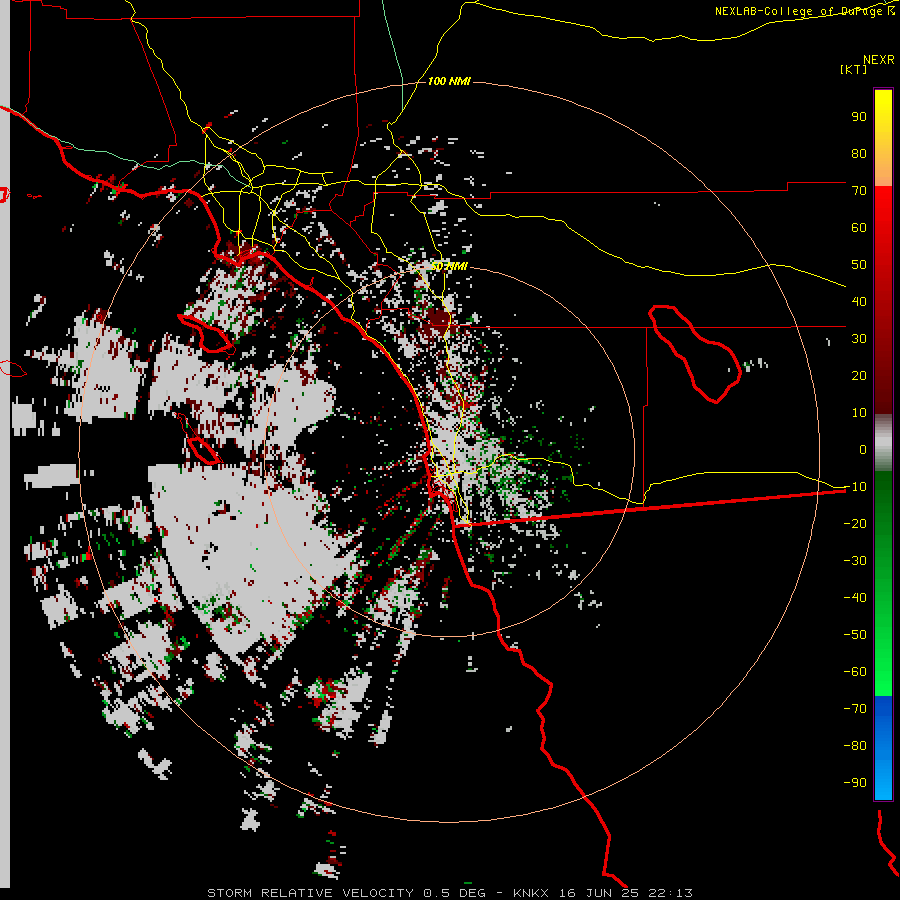Click the "80" value on the velocity scale
Viewport: 900px width, 900px height.
859,153
